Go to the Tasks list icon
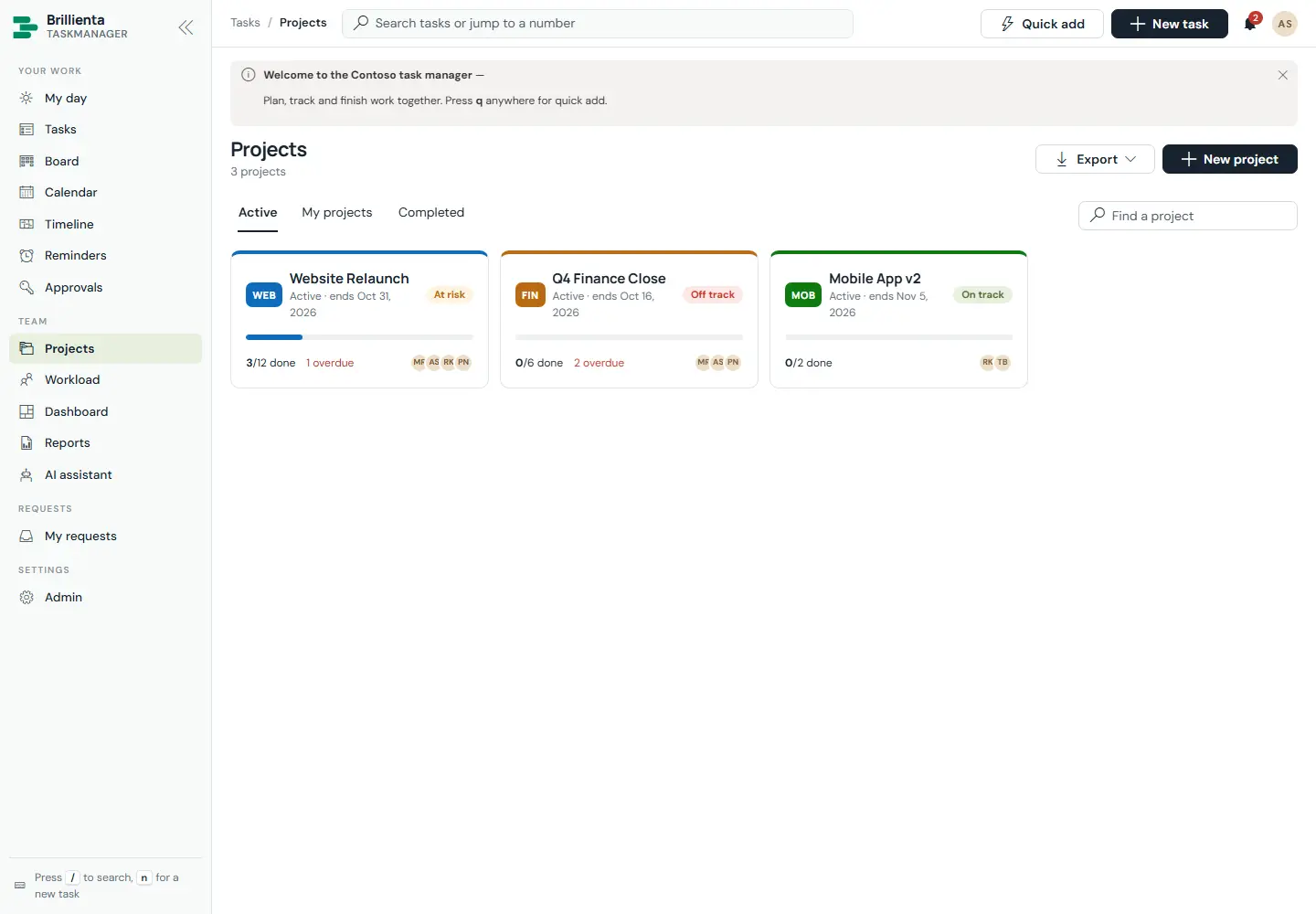Screen dimensions: 1316x914 27,130
